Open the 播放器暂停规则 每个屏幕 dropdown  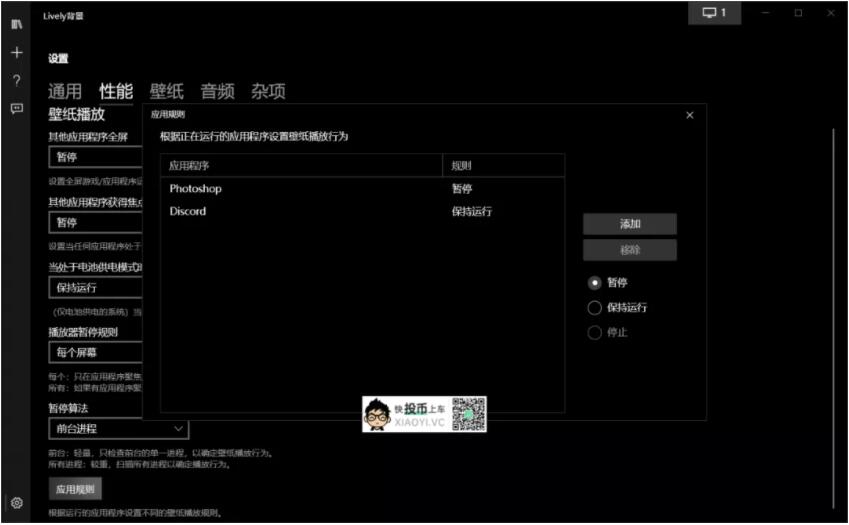(95, 353)
